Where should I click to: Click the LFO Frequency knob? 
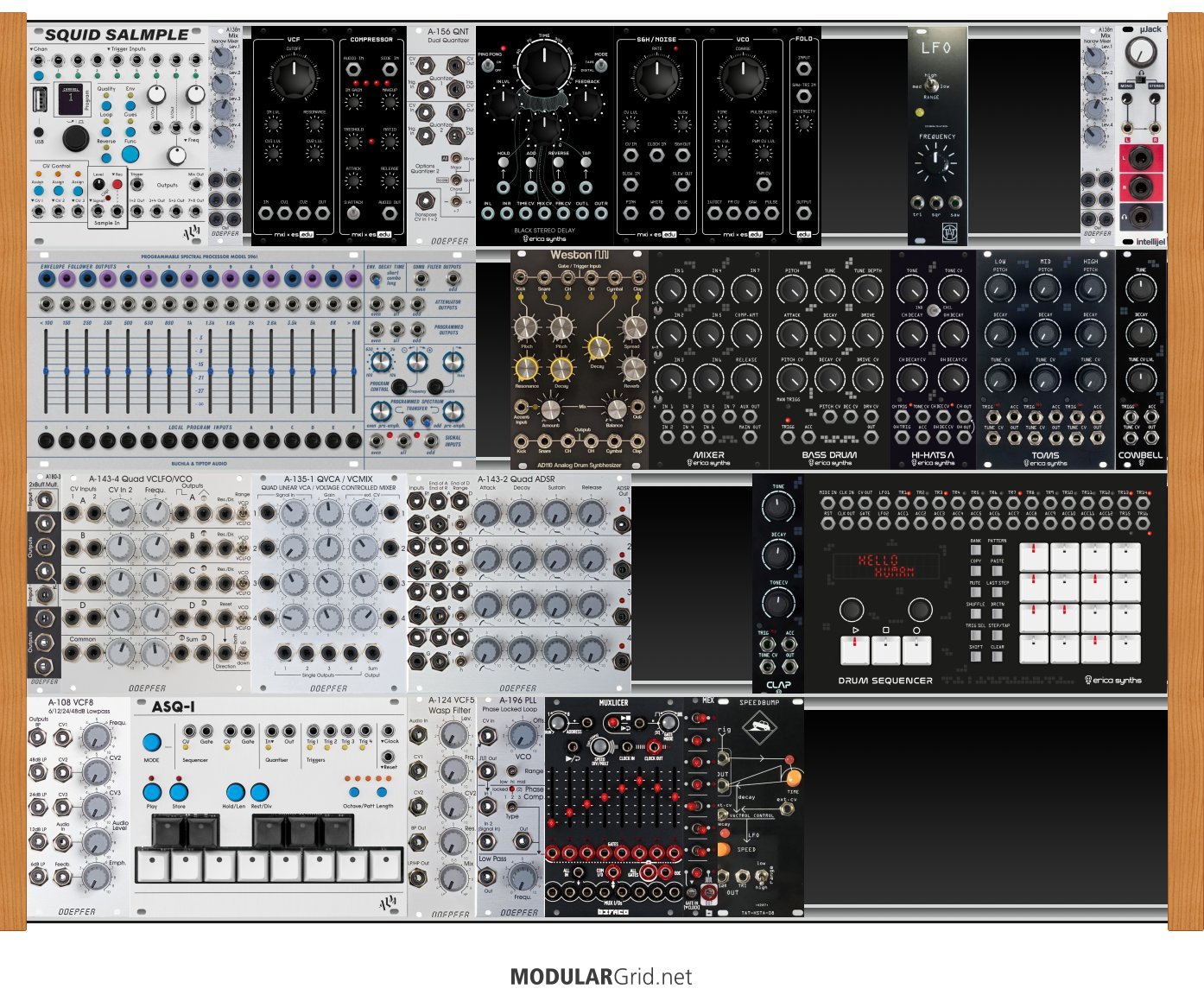[936, 162]
